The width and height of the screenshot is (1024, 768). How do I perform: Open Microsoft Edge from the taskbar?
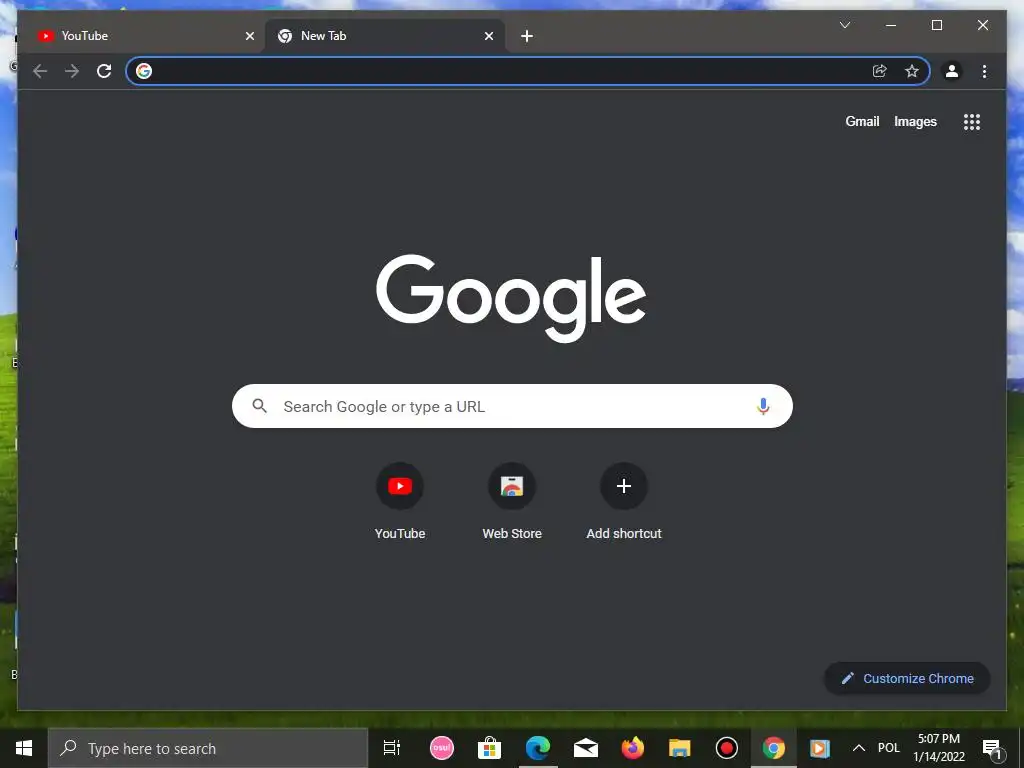pos(538,748)
